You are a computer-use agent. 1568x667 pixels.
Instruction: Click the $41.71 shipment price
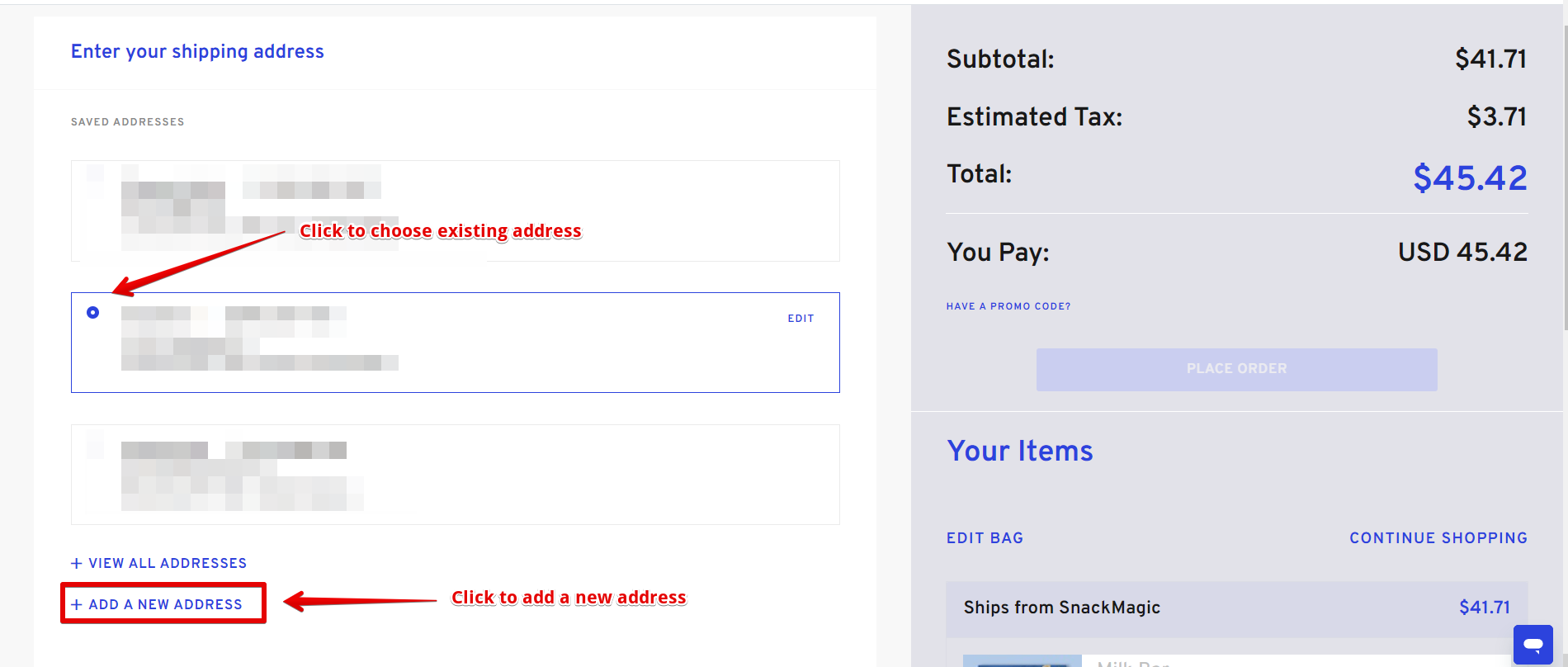coord(1485,608)
